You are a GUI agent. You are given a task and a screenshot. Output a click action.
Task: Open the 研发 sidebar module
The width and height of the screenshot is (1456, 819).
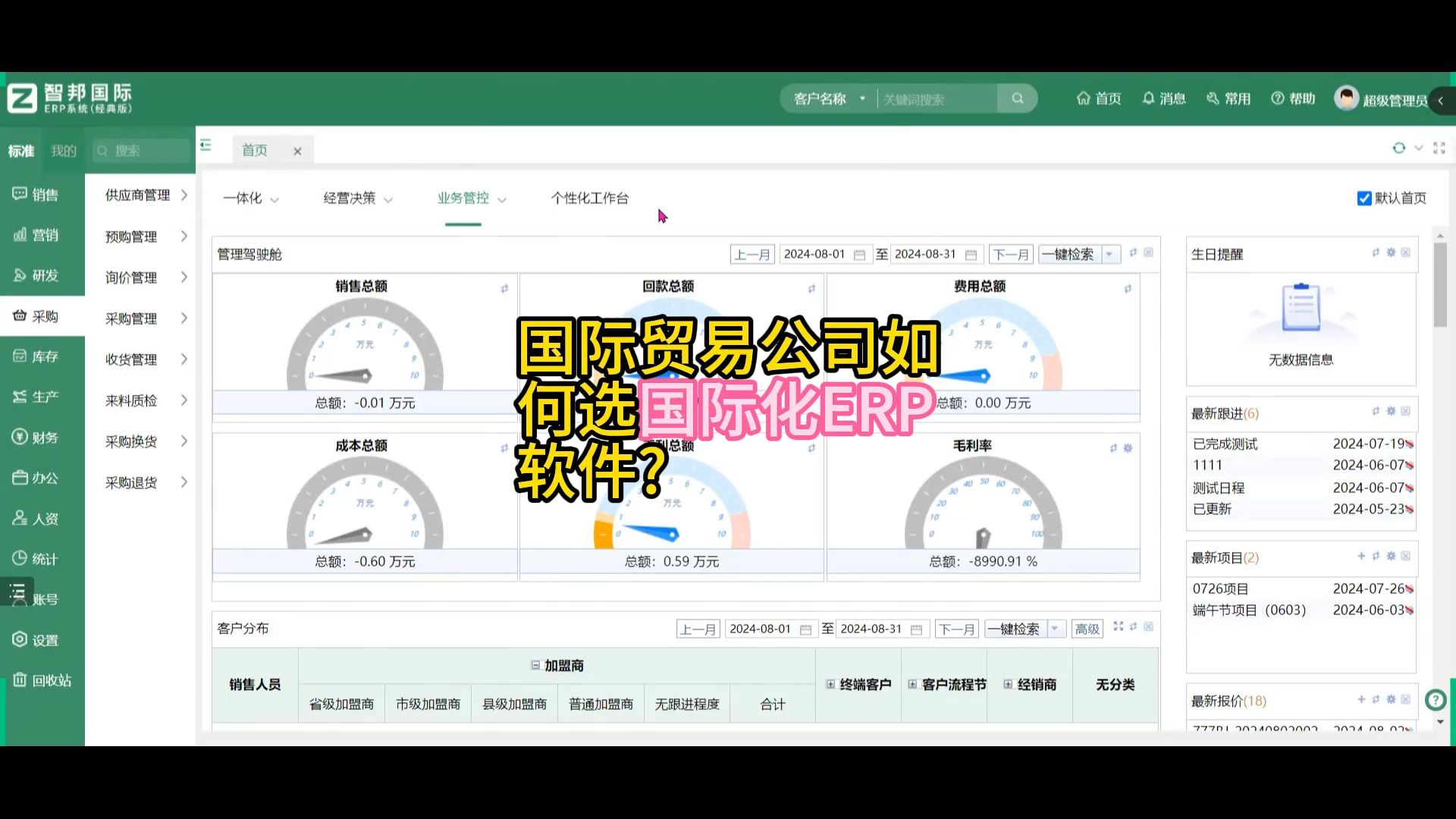(x=36, y=275)
